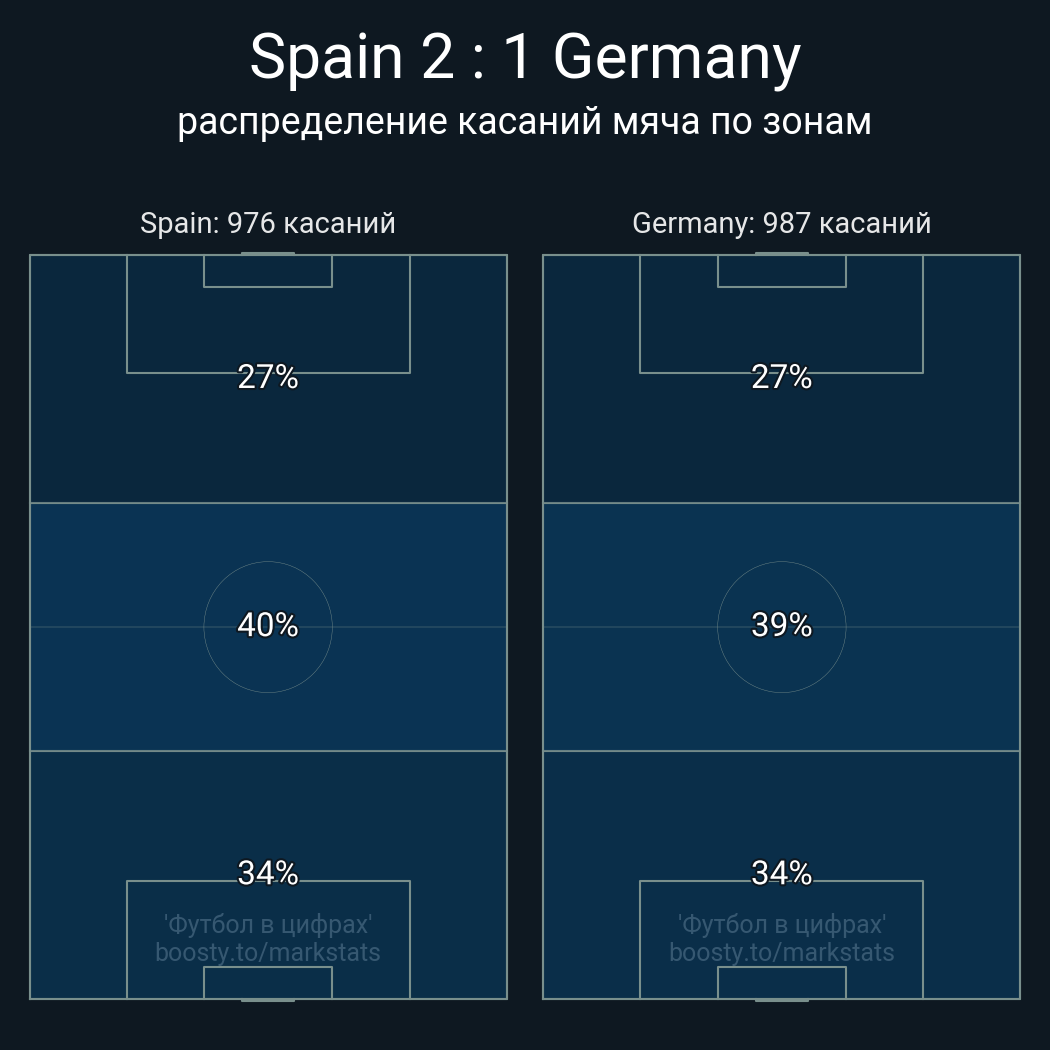The width and height of the screenshot is (1050, 1050).
Task: Click the center circle on Germany pitch
Action: click(x=781, y=627)
